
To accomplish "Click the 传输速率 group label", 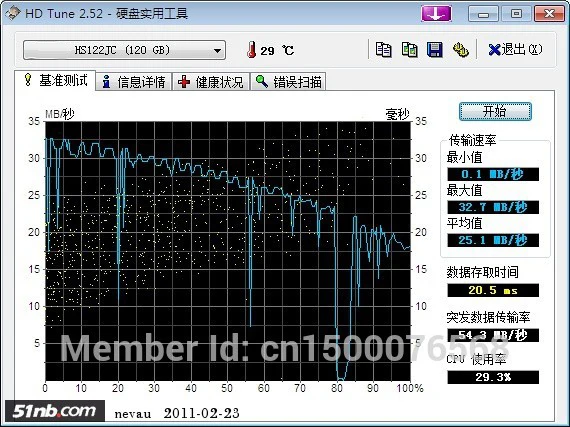I will tap(473, 140).
